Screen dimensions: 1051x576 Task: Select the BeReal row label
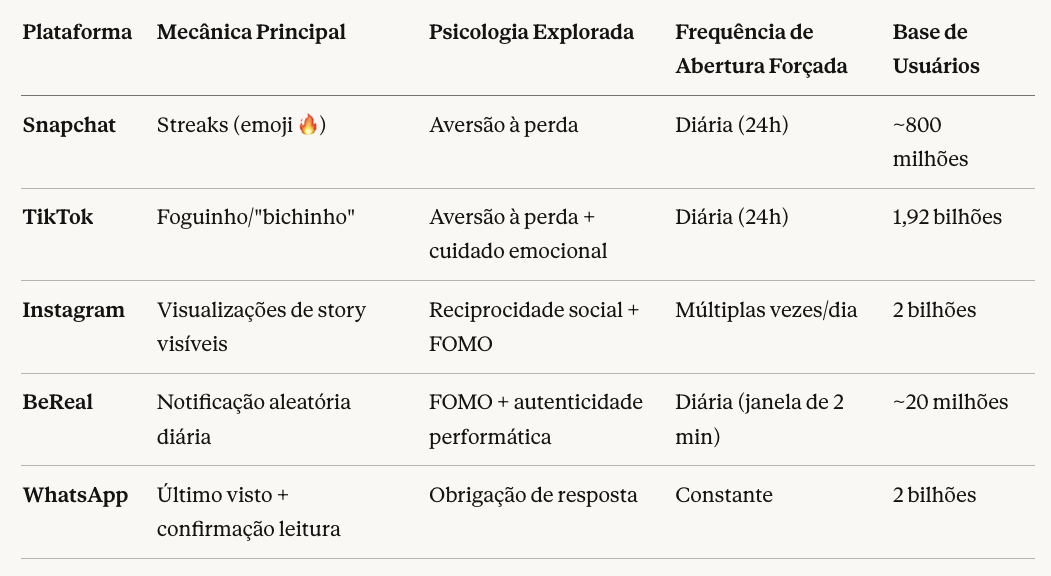click(x=58, y=402)
